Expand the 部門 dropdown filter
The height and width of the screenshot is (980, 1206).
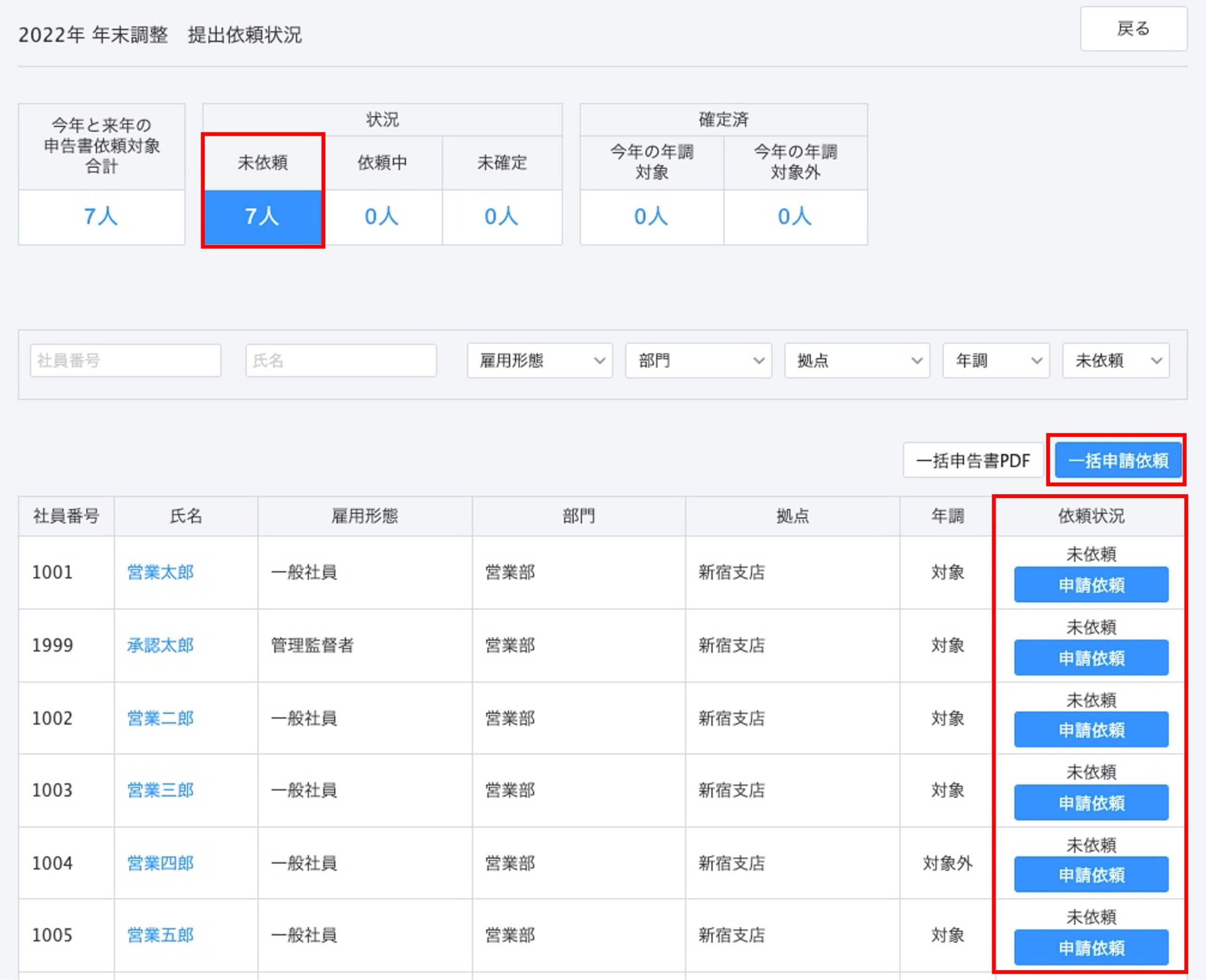[x=698, y=360]
